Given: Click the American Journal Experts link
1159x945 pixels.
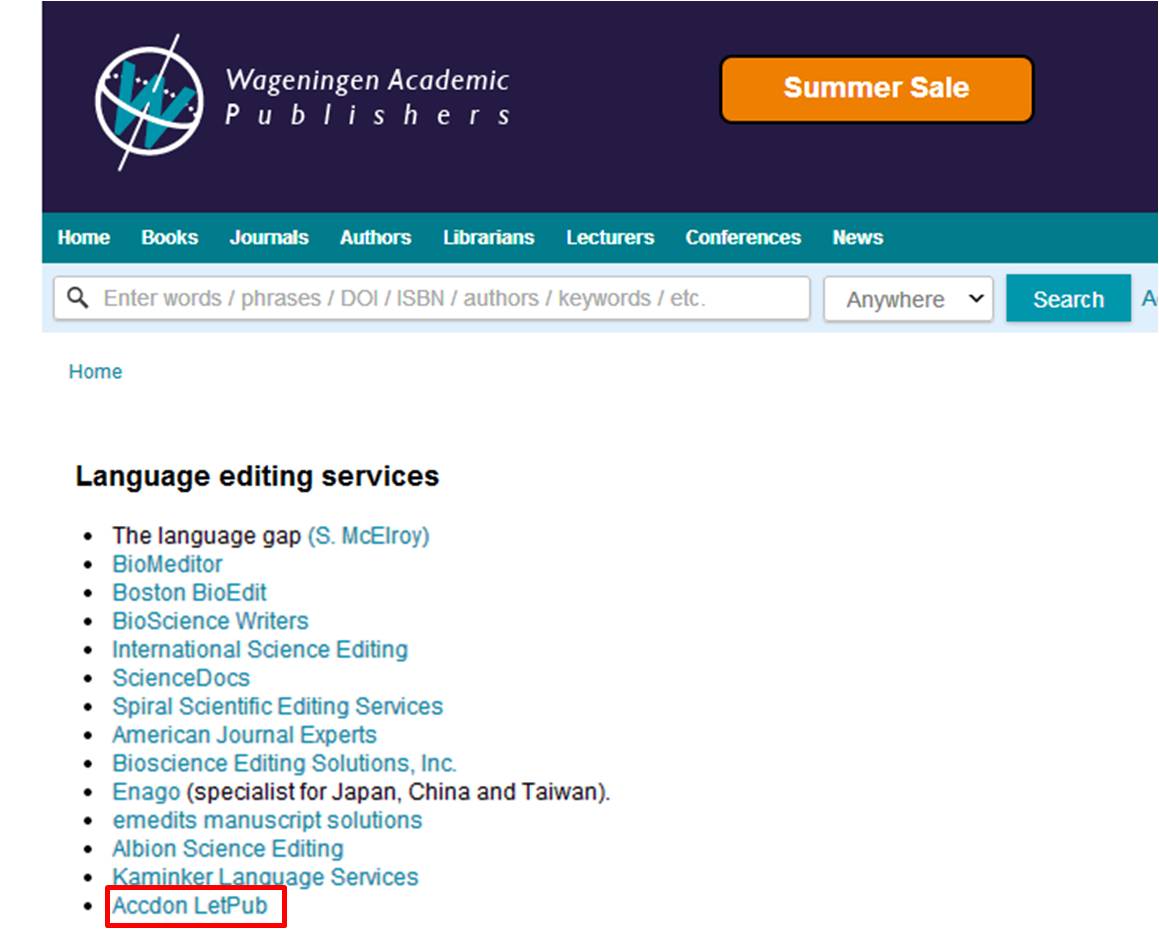Looking at the screenshot, I should click(x=245, y=734).
